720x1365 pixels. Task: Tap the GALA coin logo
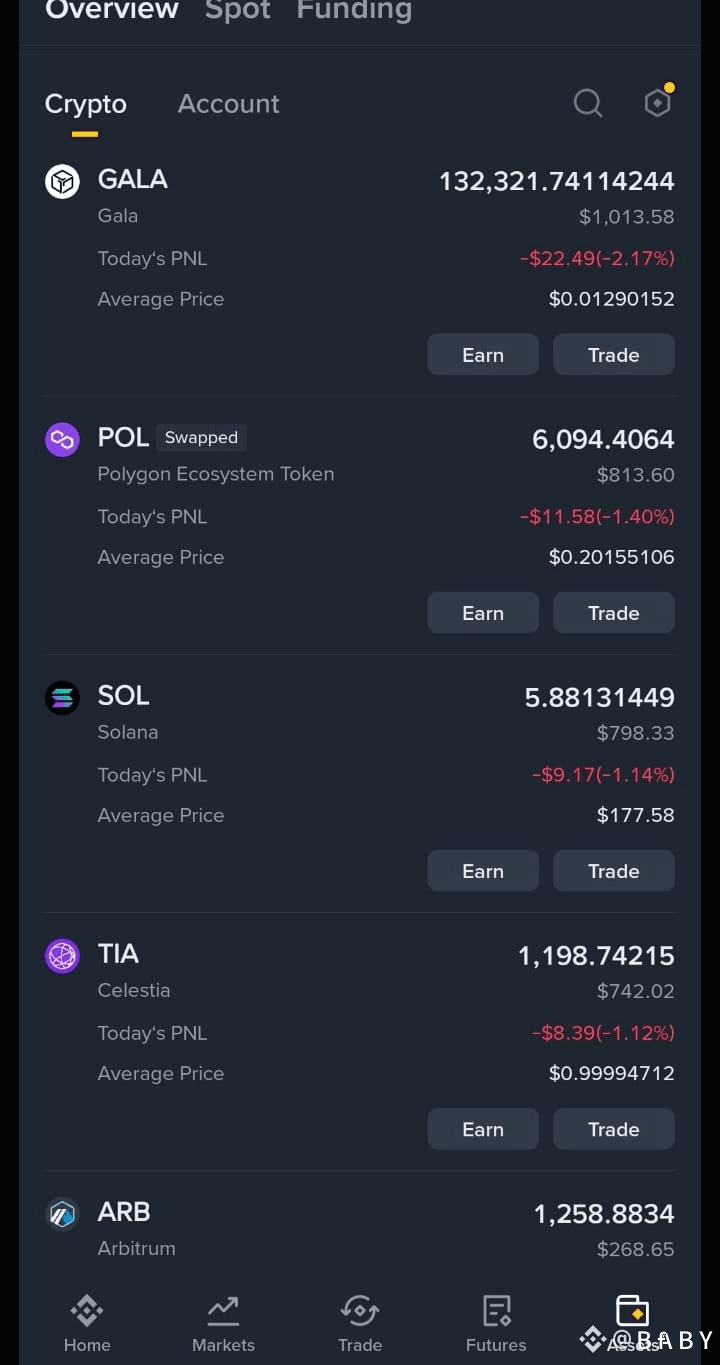click(x=62, y=181)
